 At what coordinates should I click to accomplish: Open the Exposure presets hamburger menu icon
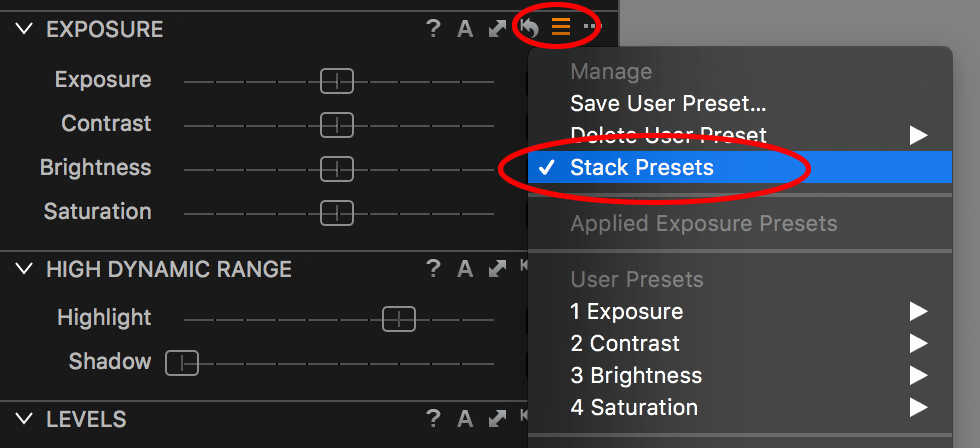(561, 27)
